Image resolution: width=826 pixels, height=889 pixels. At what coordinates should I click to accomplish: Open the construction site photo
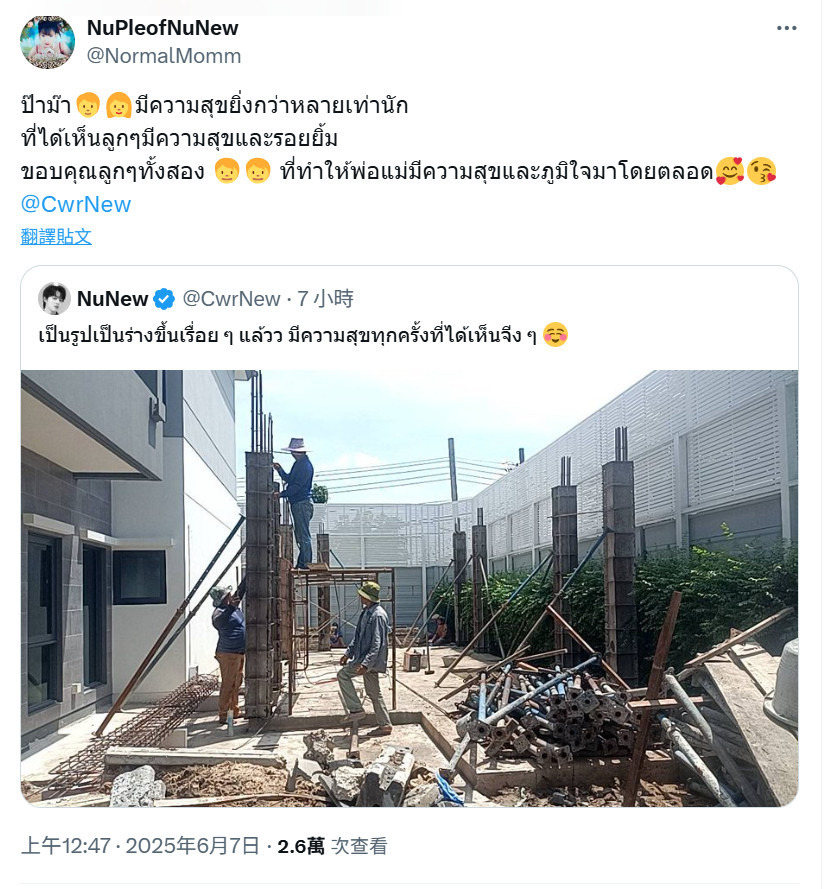point(409,588)
